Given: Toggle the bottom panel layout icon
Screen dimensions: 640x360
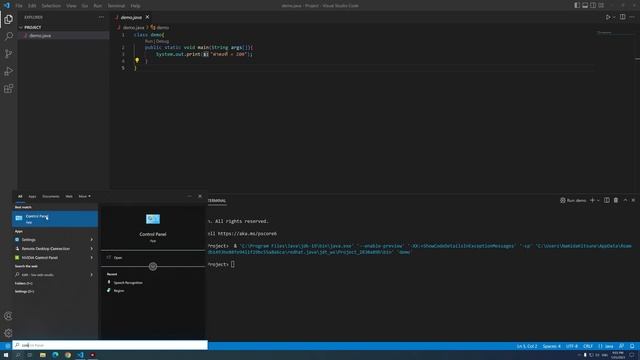Looking at the screenshot, I should pos(585,5).
